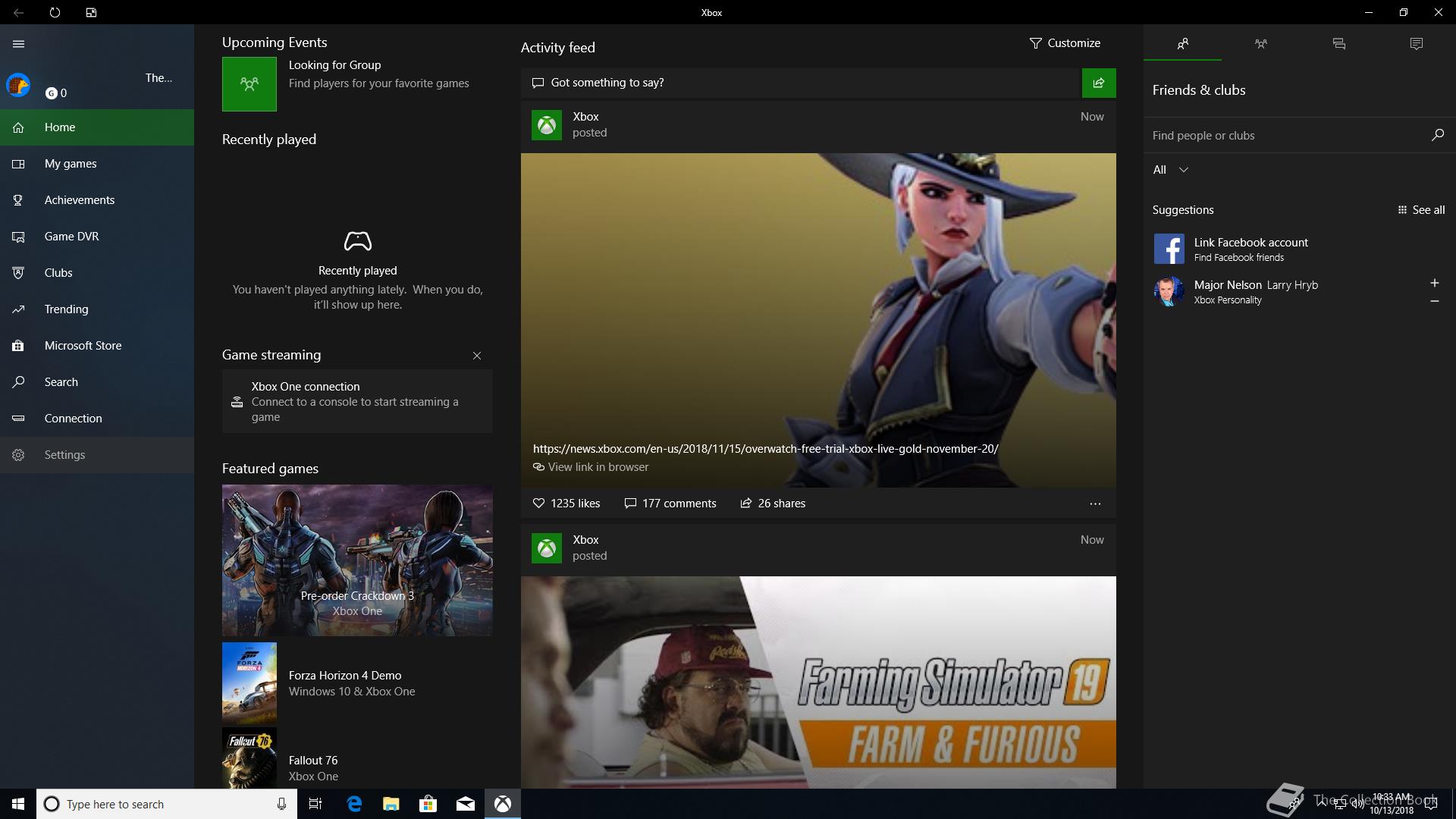Dismiss the Game streaming section
The width and height of the screenshot is (1456, 819).
coord(477,356)
